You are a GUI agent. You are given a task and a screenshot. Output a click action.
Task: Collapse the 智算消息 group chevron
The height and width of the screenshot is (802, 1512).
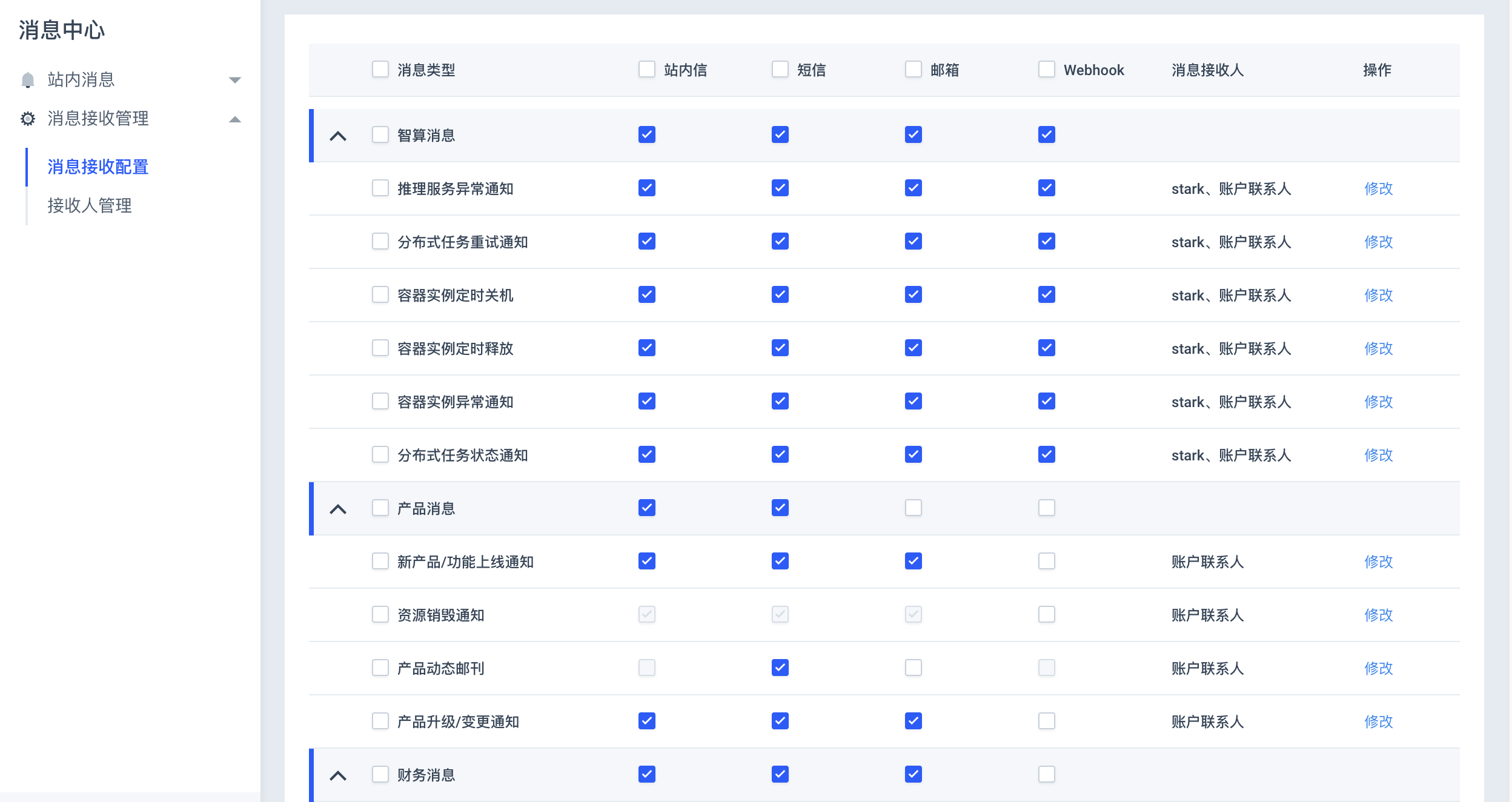tap(338, 136)
